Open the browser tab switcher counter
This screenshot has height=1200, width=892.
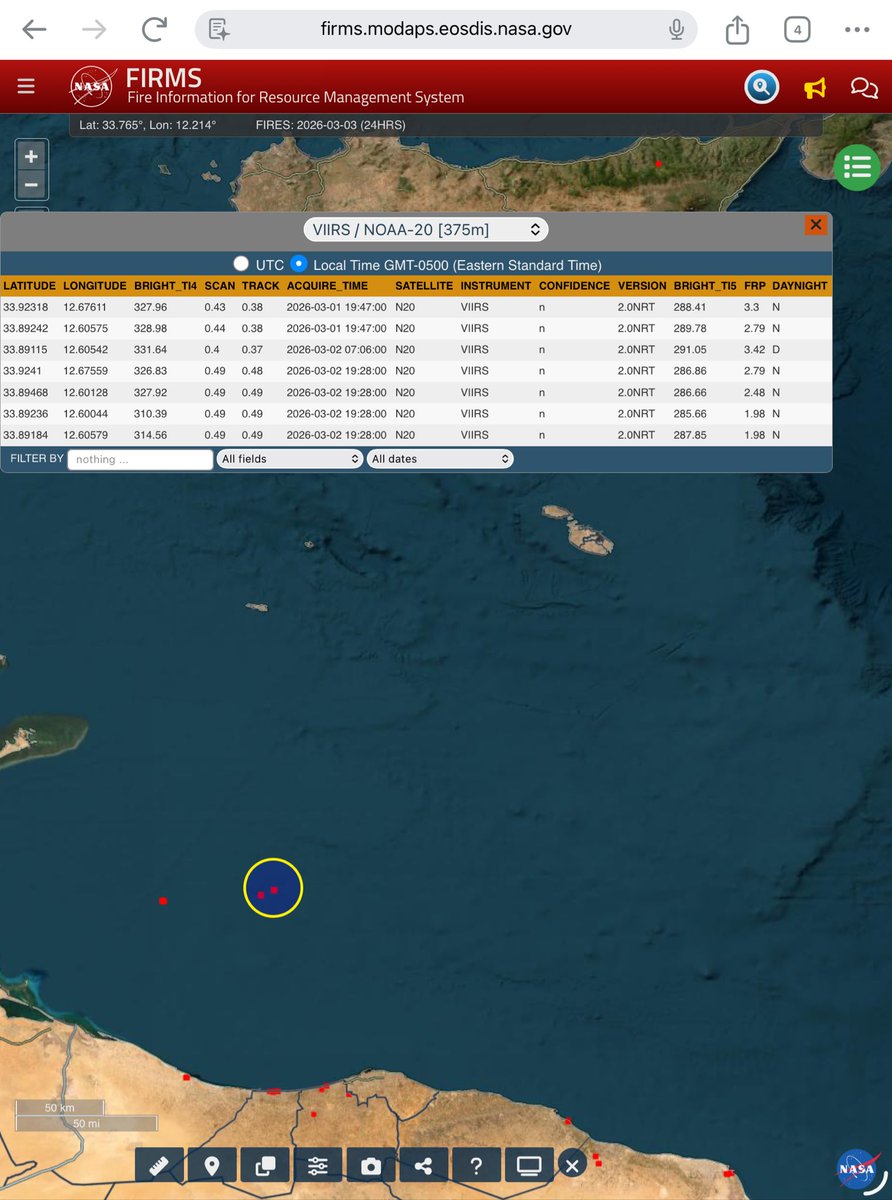click(x=797, y=30)
